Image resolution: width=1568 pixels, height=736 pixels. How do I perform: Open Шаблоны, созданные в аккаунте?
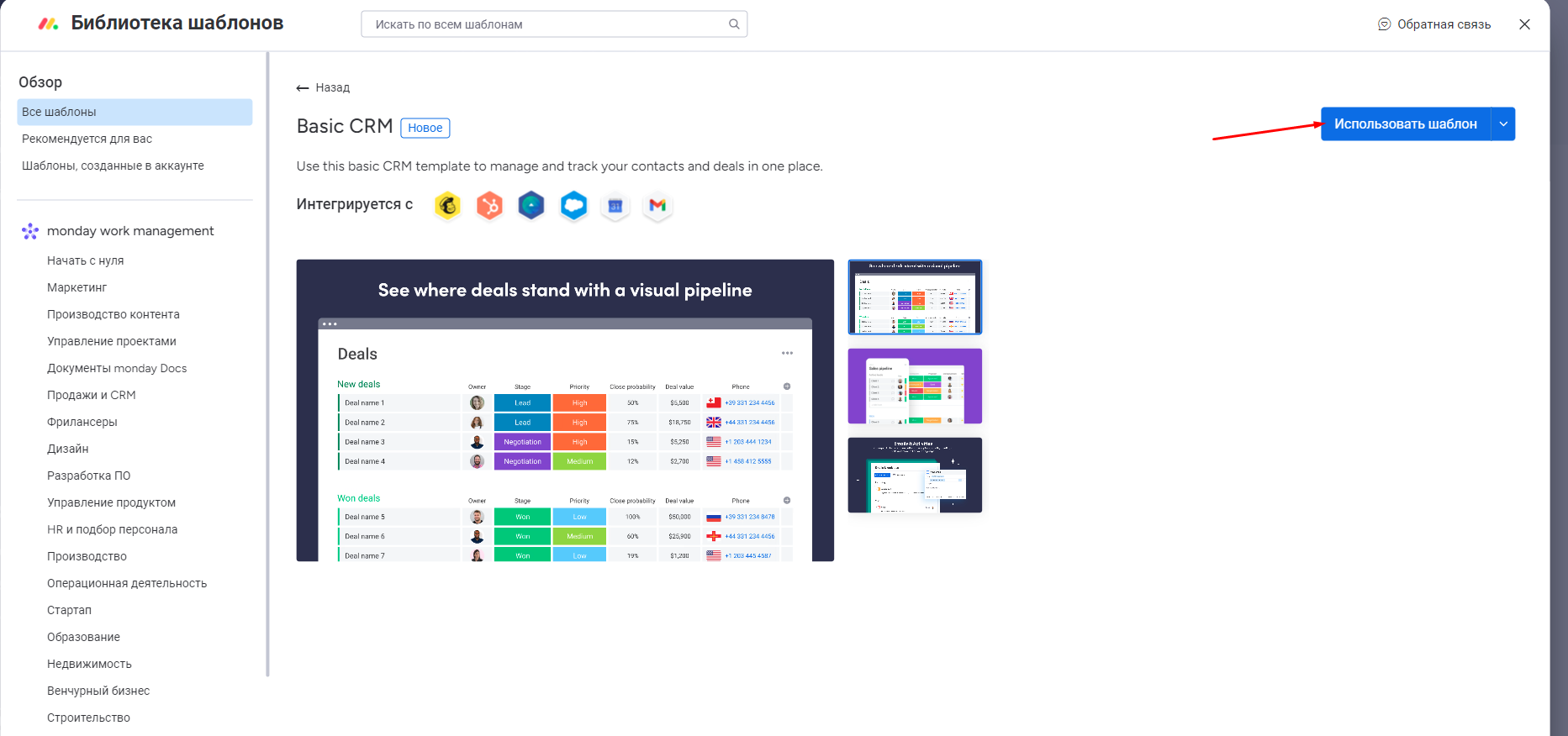[113, 166]
